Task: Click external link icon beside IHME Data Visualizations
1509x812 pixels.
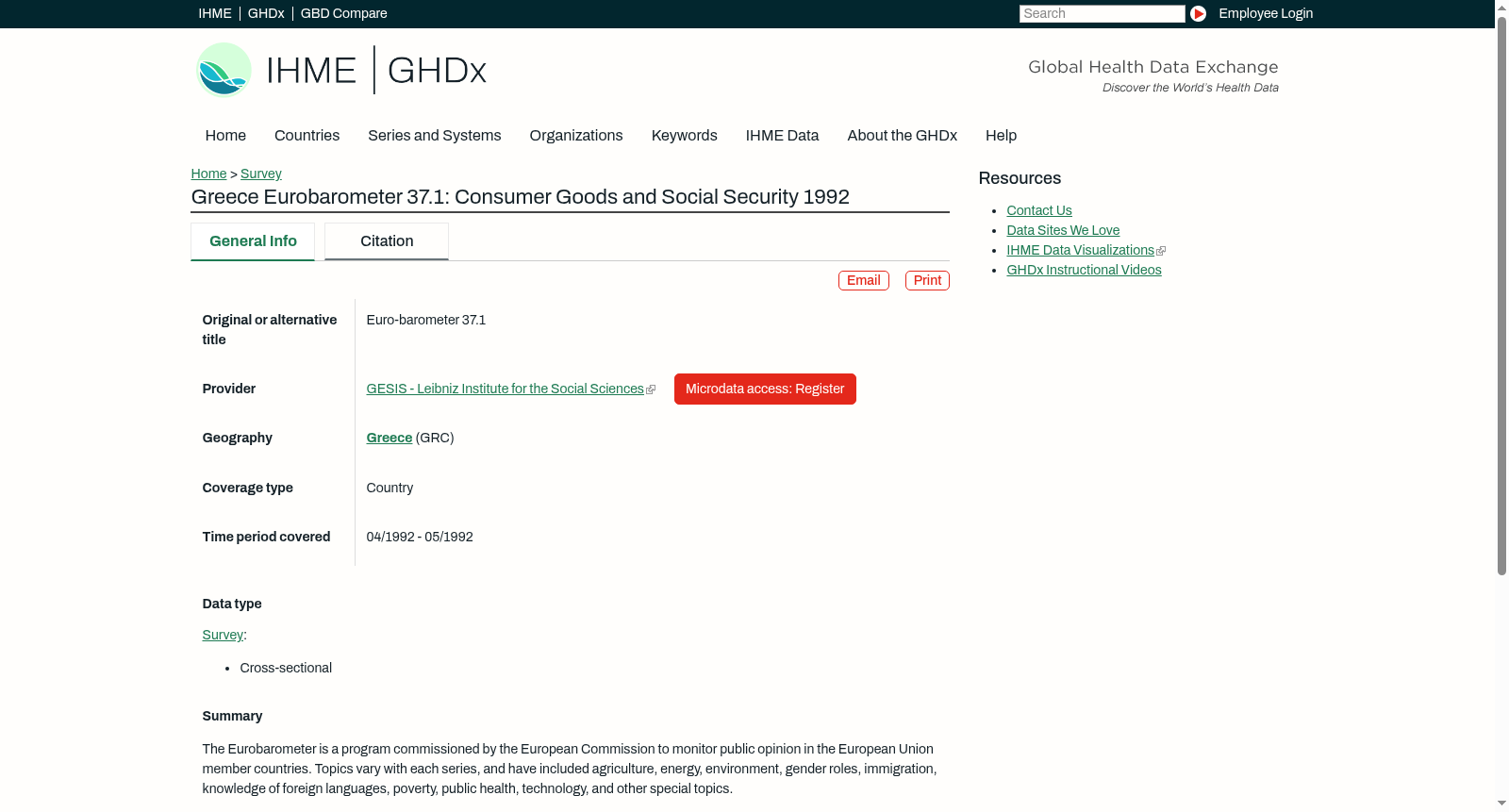Action: (1161, 251)
